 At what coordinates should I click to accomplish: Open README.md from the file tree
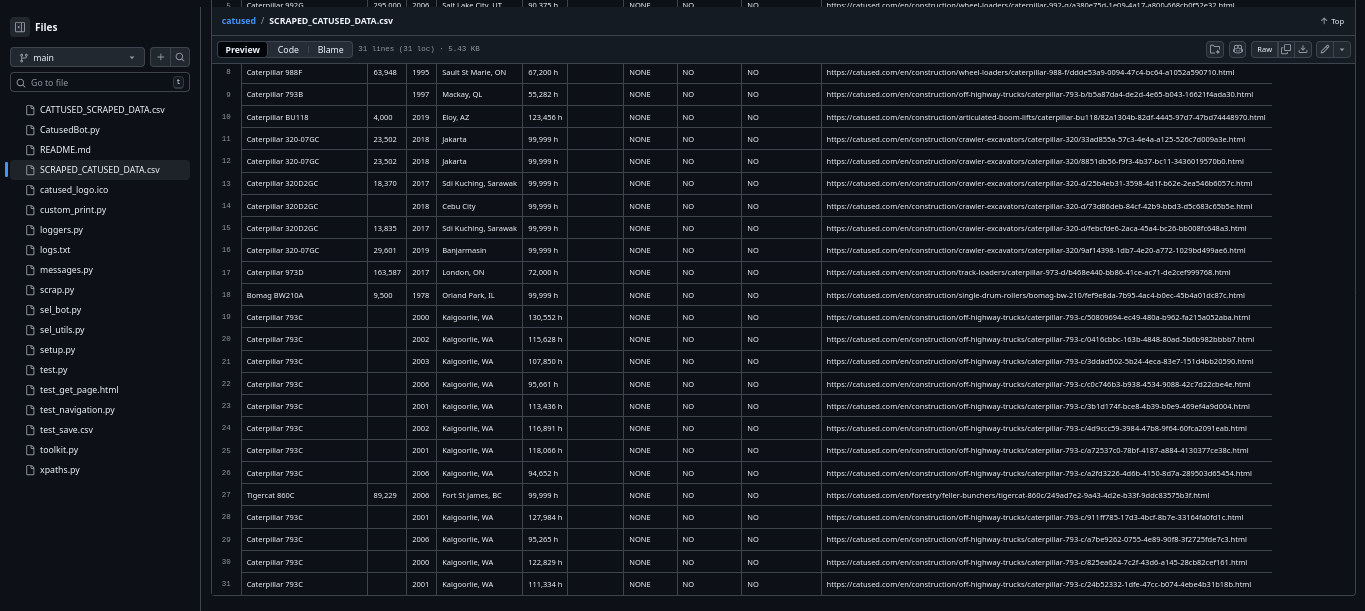[65, 149]
